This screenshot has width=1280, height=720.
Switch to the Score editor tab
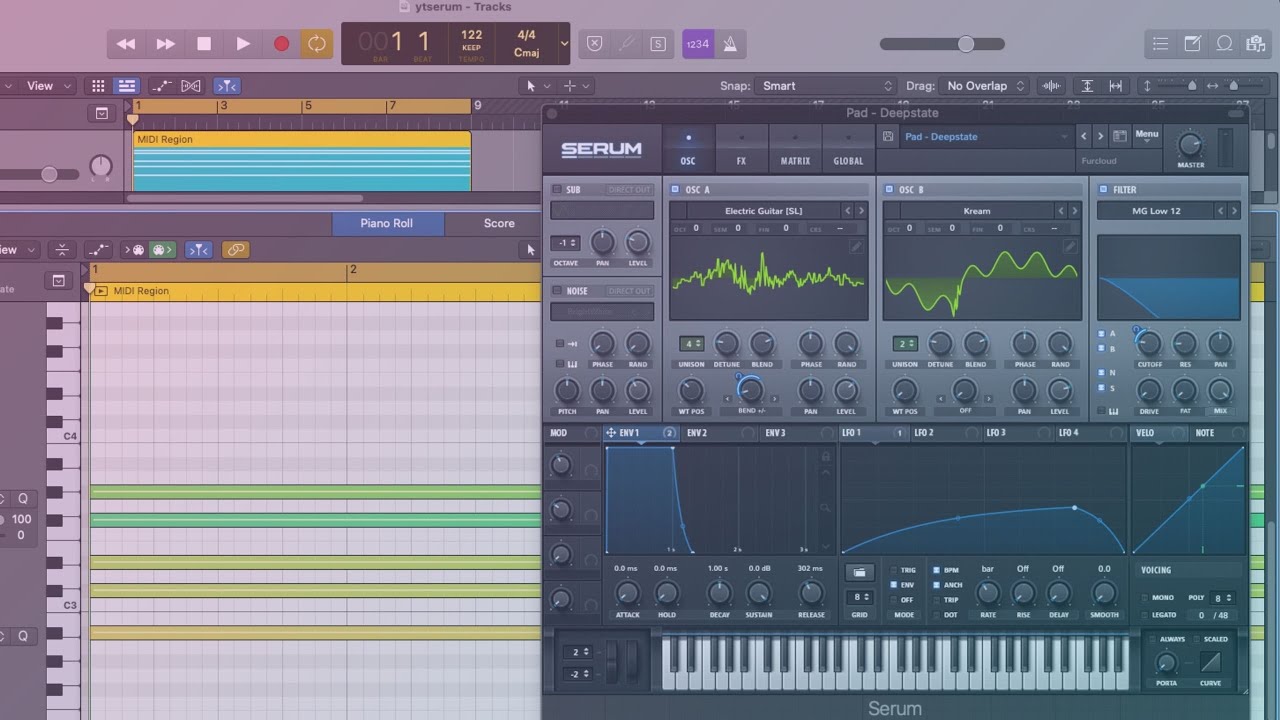(x=499, y=223)
